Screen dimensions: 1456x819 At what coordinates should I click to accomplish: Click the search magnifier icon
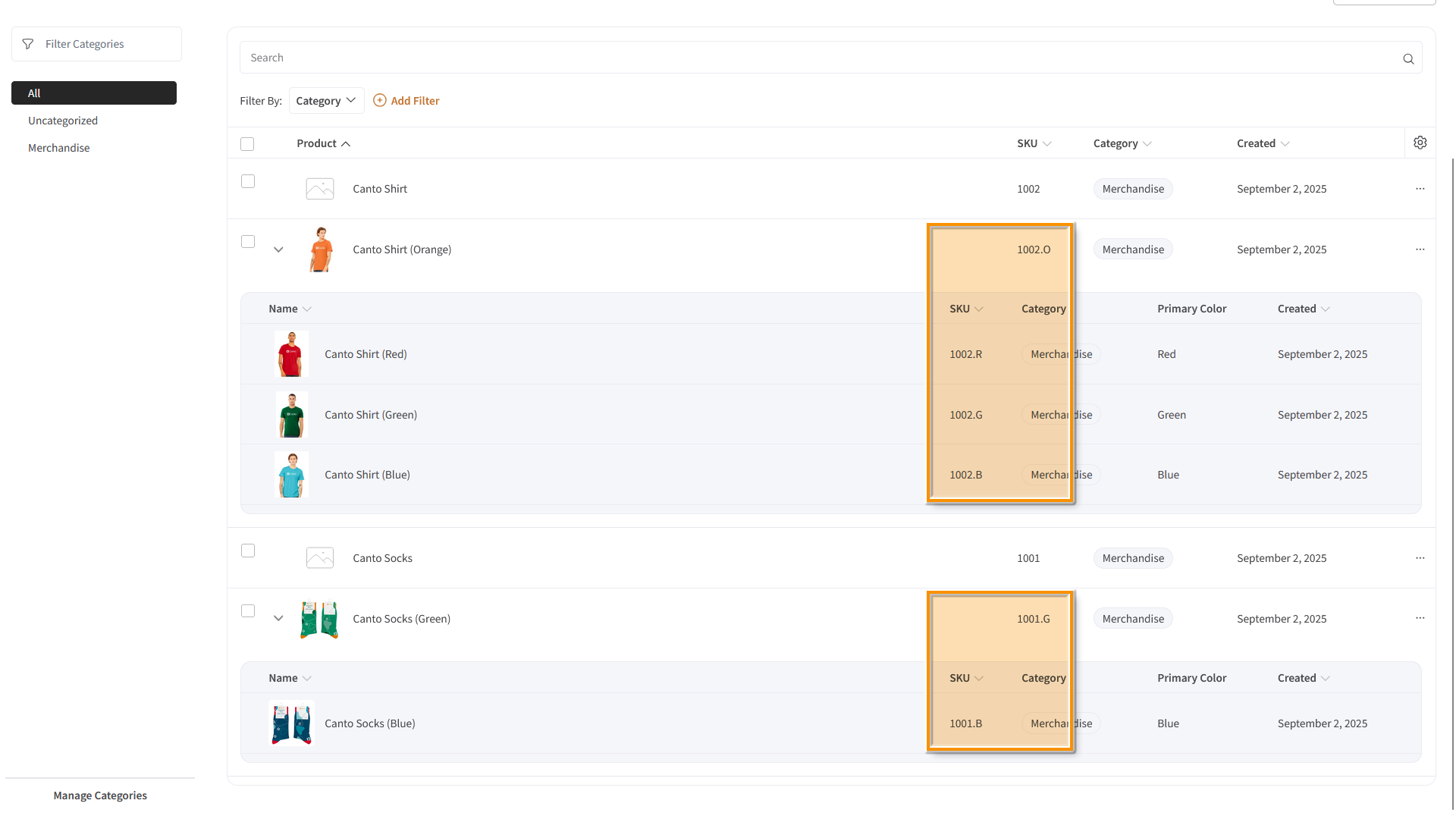pyautogui.click(x=1408, y=58)
